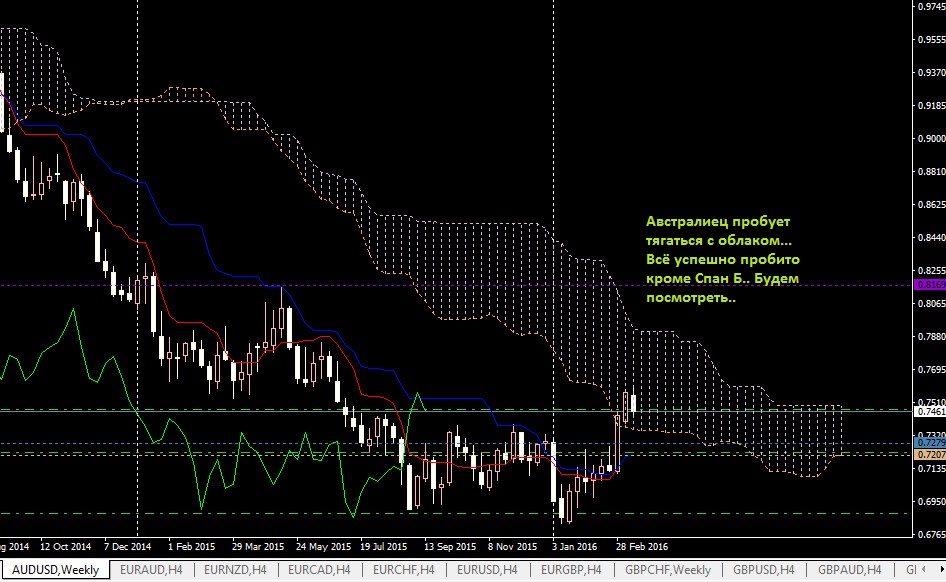Click the 13 Sep 2015 date label
Image resolution: width=946 pixels, height=582 pixels.
(x=449, y=546)
